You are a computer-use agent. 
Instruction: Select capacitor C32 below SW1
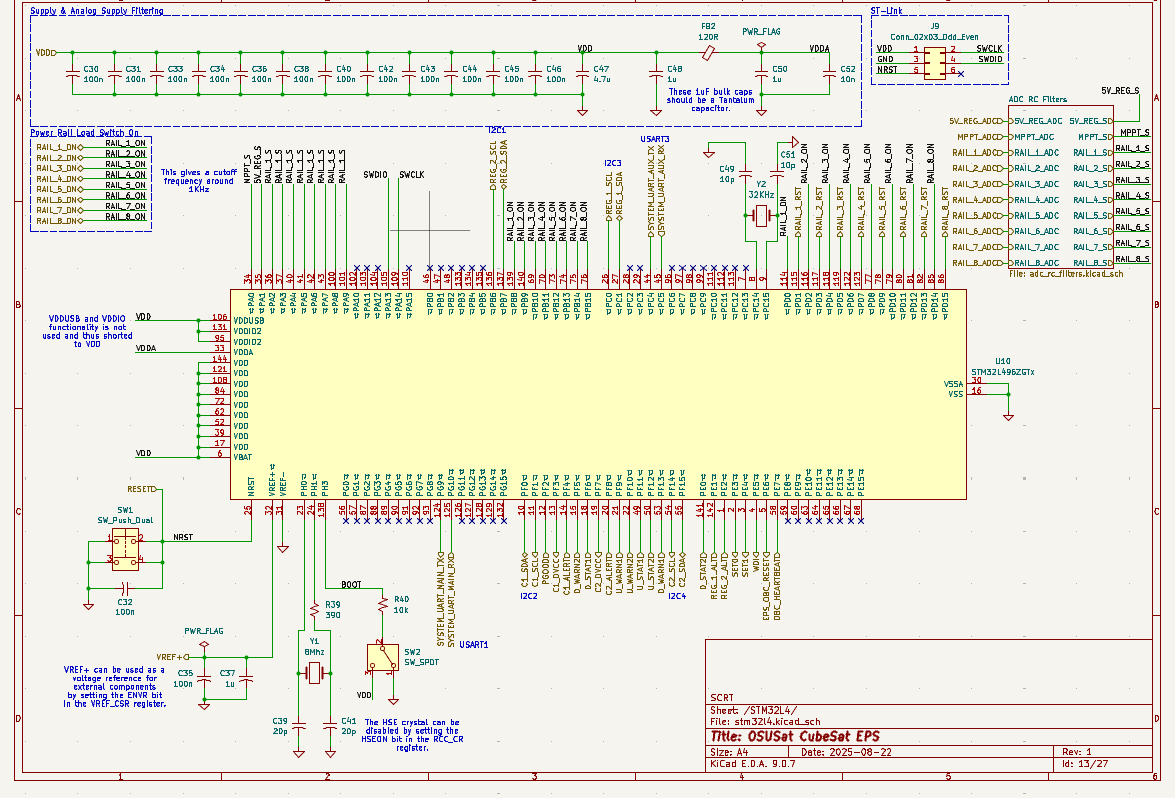[x=125, y=588]
